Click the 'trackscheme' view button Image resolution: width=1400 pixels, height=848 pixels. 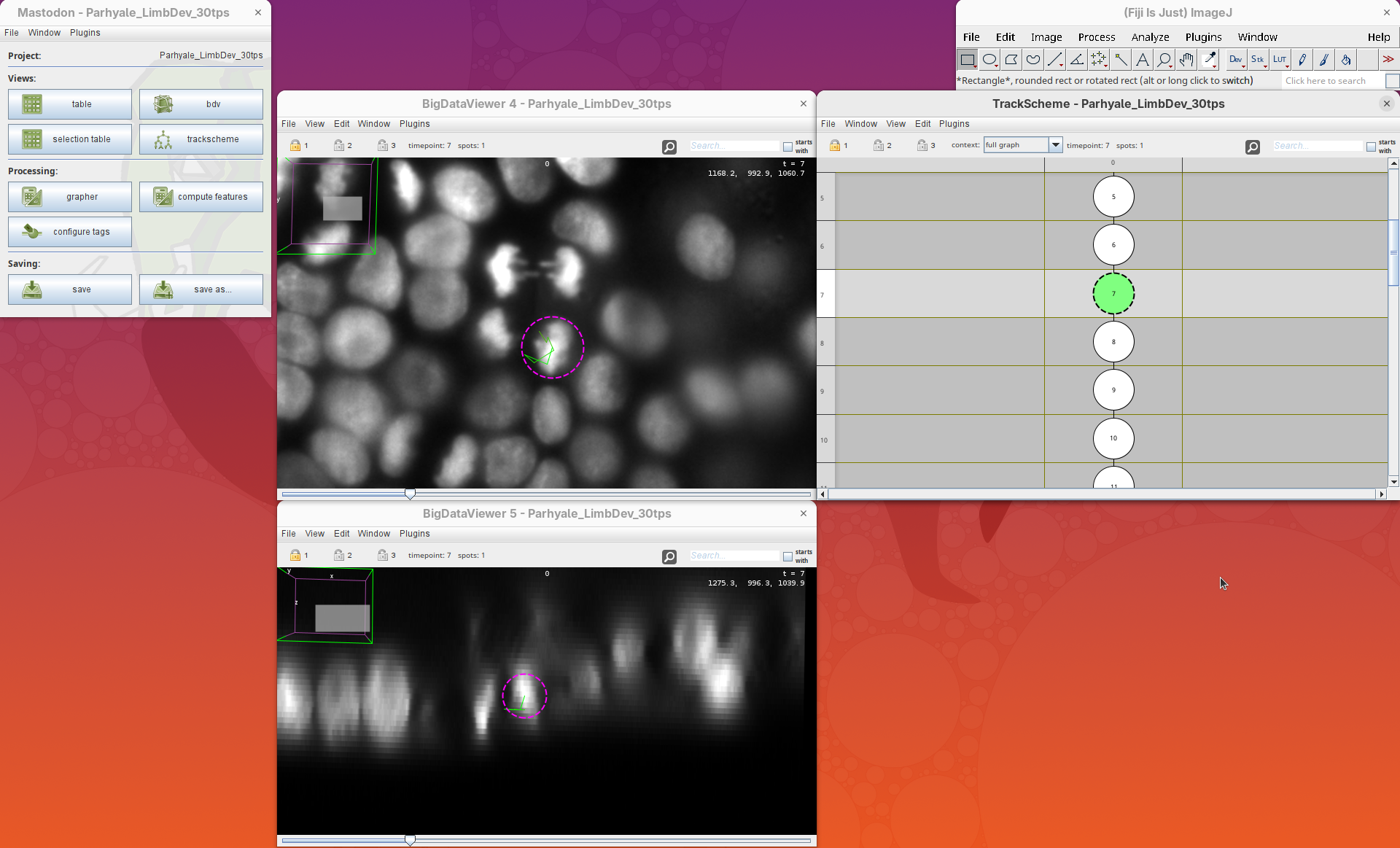point(201,139)
